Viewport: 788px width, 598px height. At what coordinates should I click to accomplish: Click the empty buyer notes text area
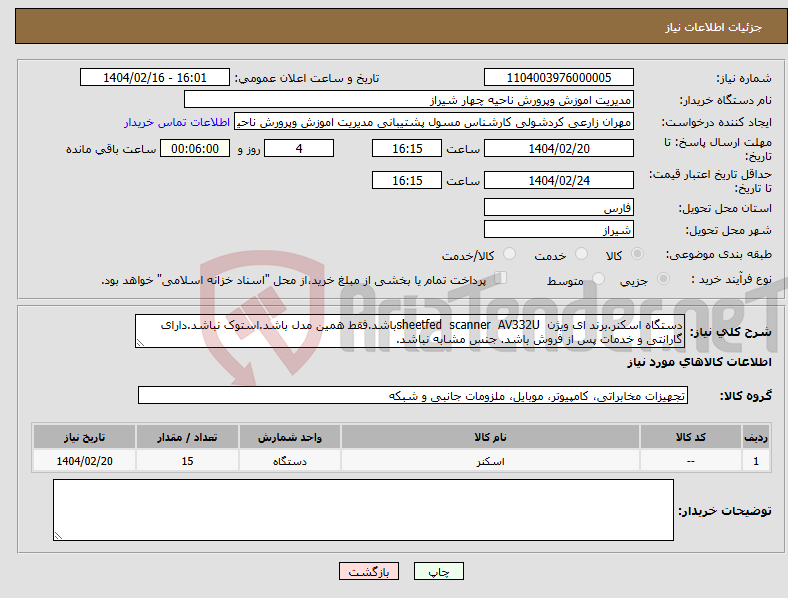point(363,510)
